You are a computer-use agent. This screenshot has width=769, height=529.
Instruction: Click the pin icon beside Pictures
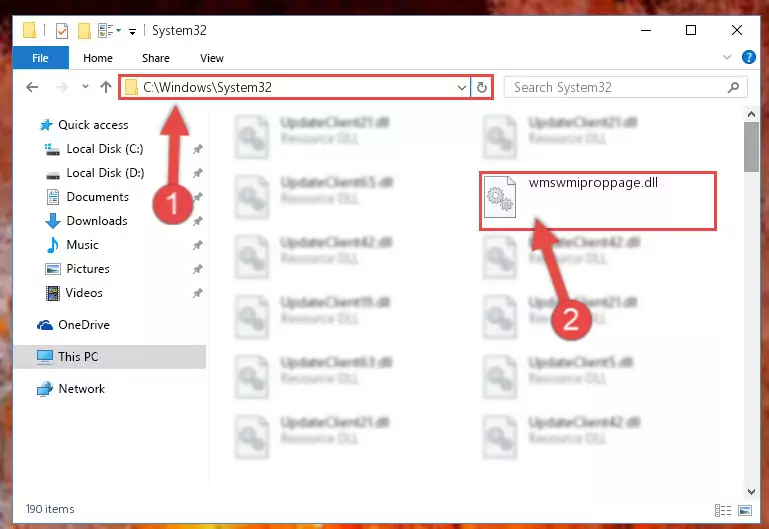tap(198, 269)
